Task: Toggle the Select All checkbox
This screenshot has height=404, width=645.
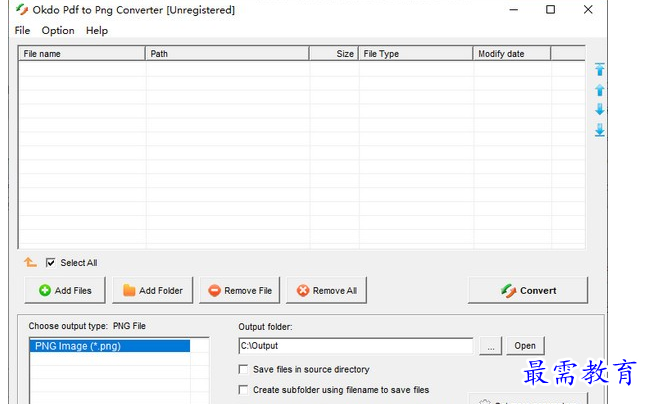Action: 50,262
